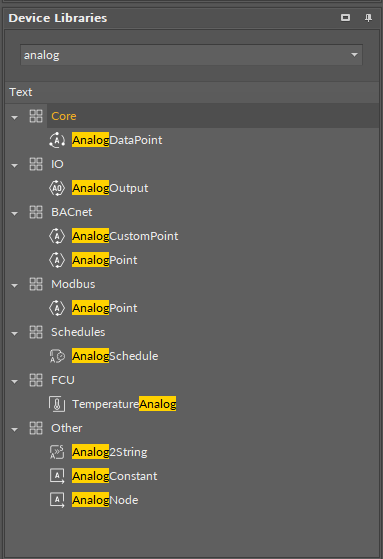
Task: Click into the analog search field
Action: [184, 55]
